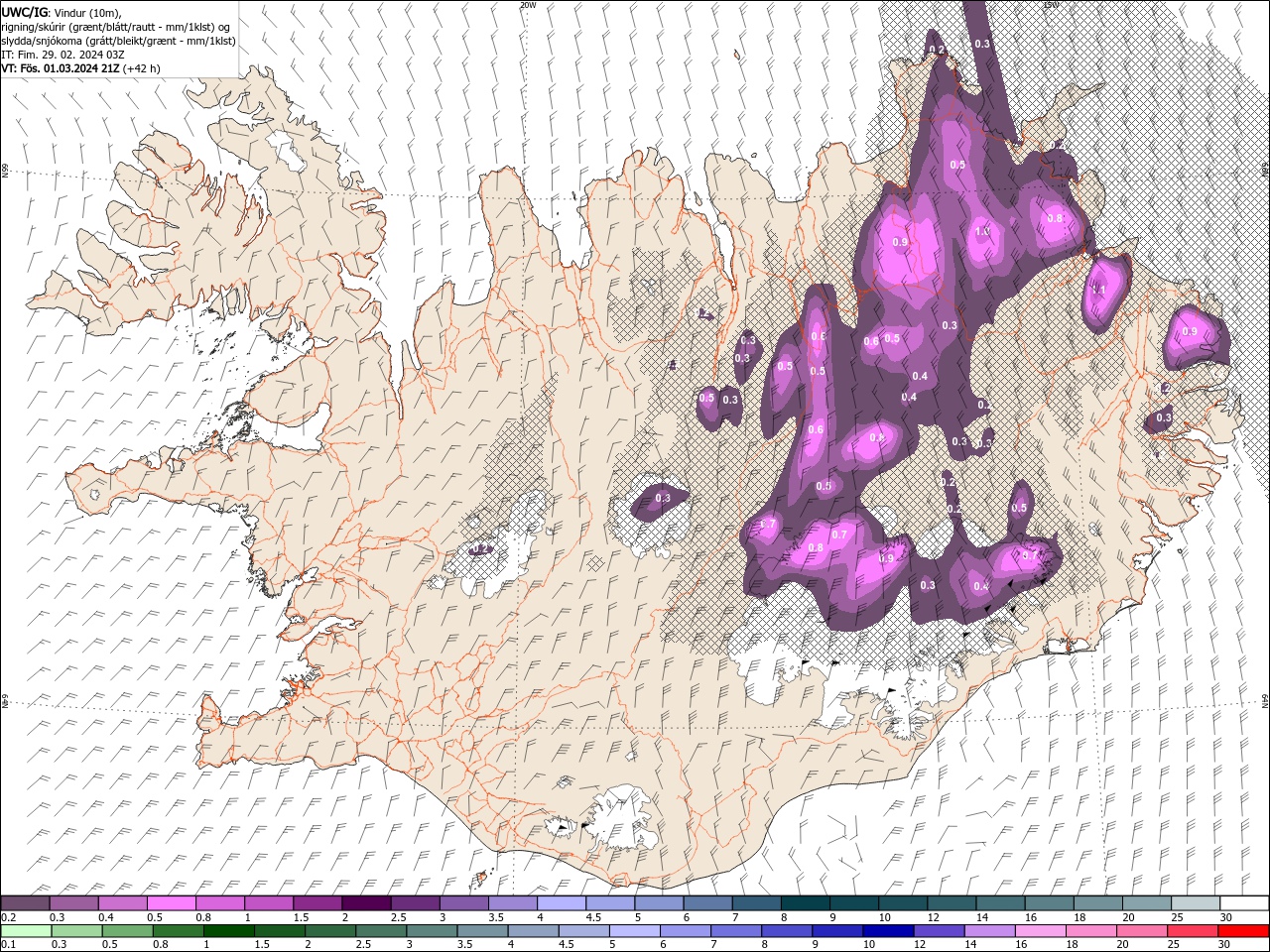Select the green legend swatch between 0.5 and 0.8
Viewport: 1270px width, 952px height.
click(127, 931)
